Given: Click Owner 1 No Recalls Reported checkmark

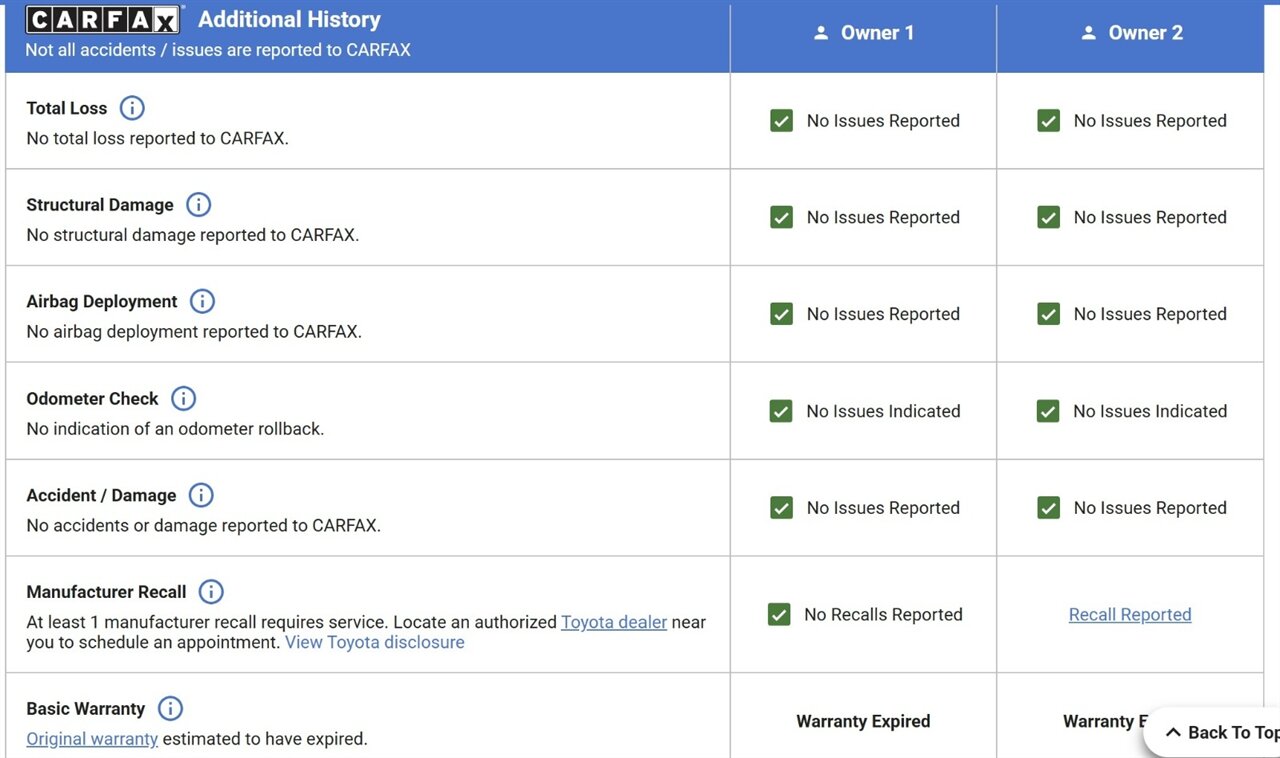Looking at the screenshot, I should [x=779, y=614].
